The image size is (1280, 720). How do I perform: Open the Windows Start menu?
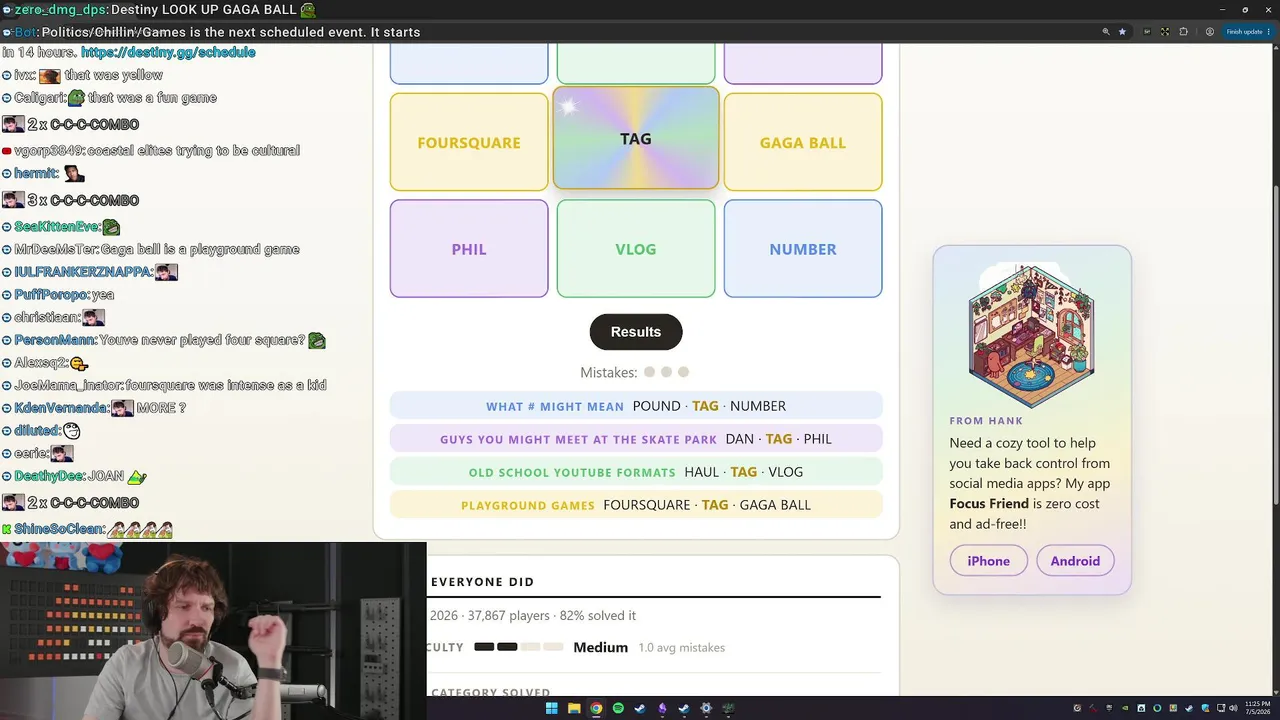(551, 708)
